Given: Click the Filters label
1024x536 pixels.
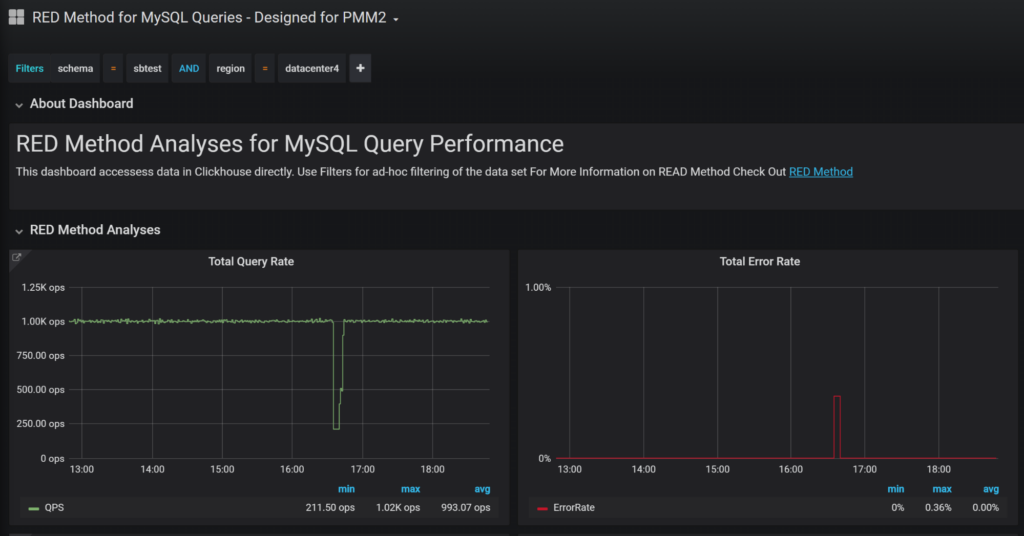Looking at the screenshot, I should [x=29, y=69].
